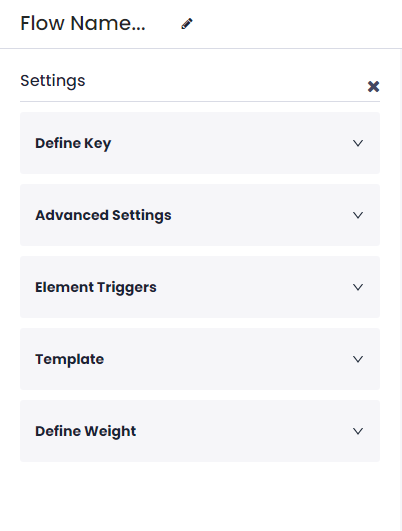Open the Element Triggers accordion label
The height and width of the screenshot is (531, 402).
[96, 288]
